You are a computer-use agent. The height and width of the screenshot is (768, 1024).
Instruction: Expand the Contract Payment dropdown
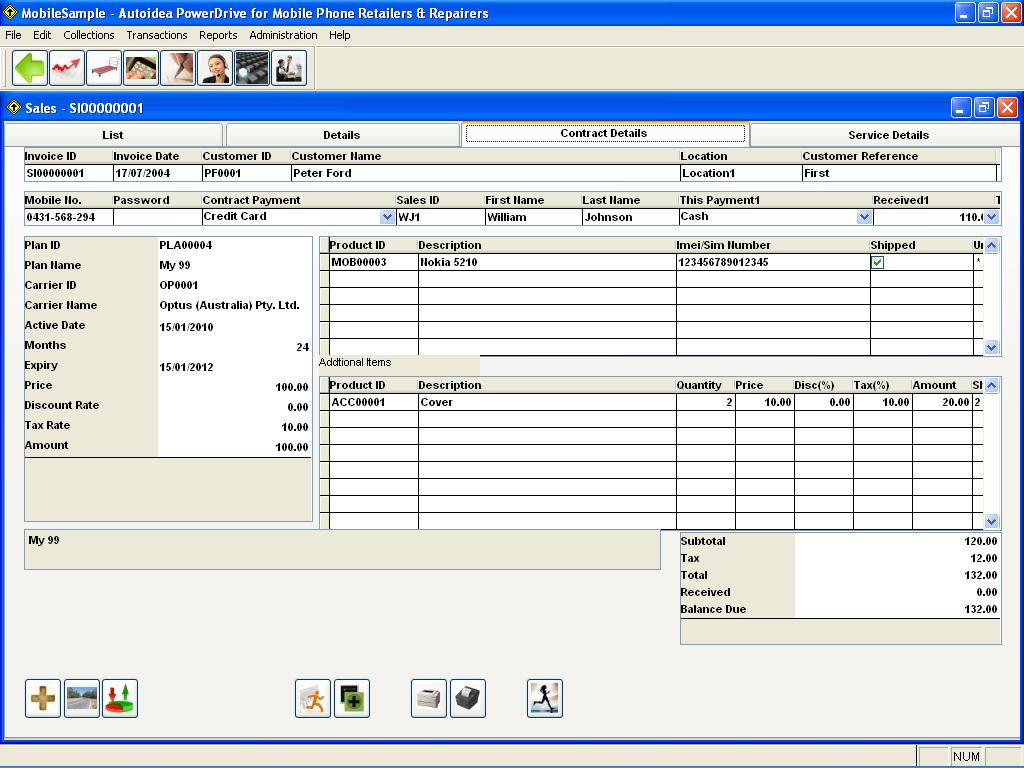387,217
